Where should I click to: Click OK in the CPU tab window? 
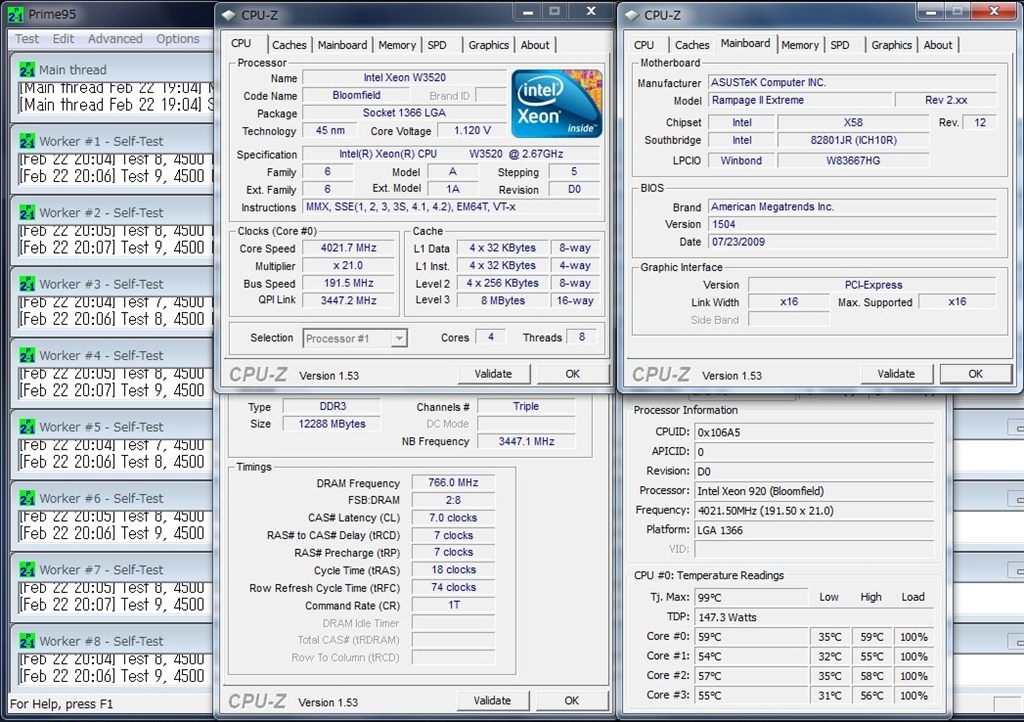573,373
